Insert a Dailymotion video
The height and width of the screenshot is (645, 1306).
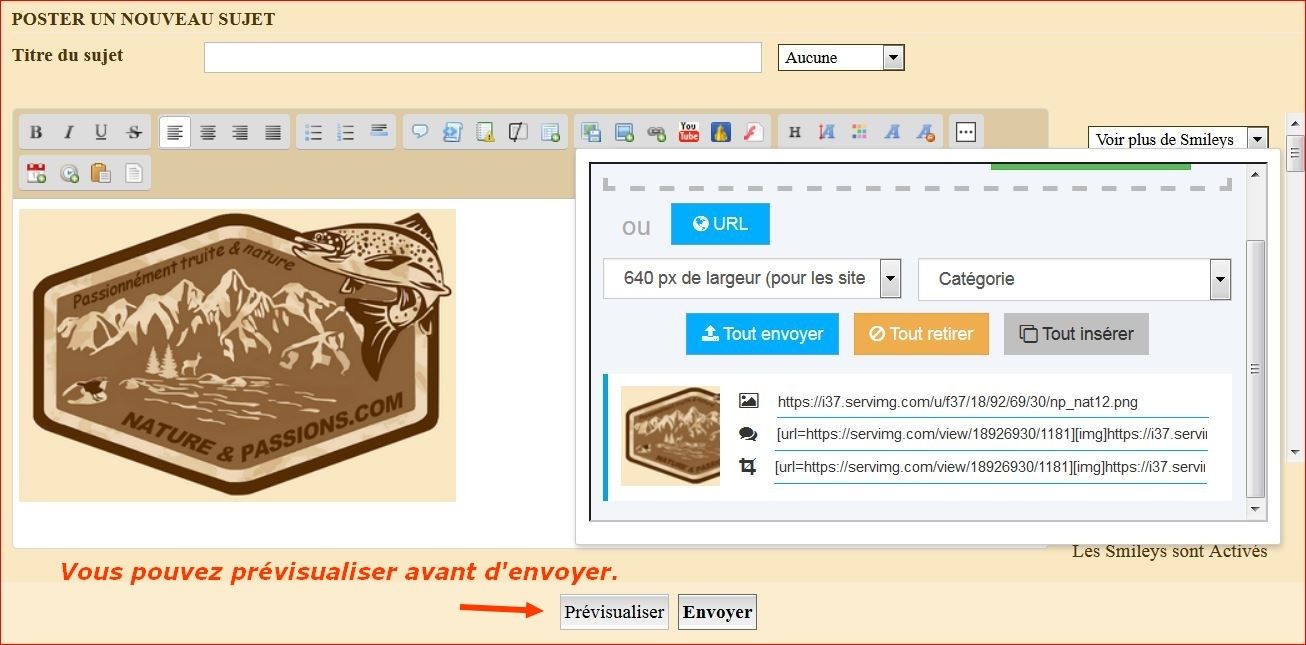[x=721, y=132]
